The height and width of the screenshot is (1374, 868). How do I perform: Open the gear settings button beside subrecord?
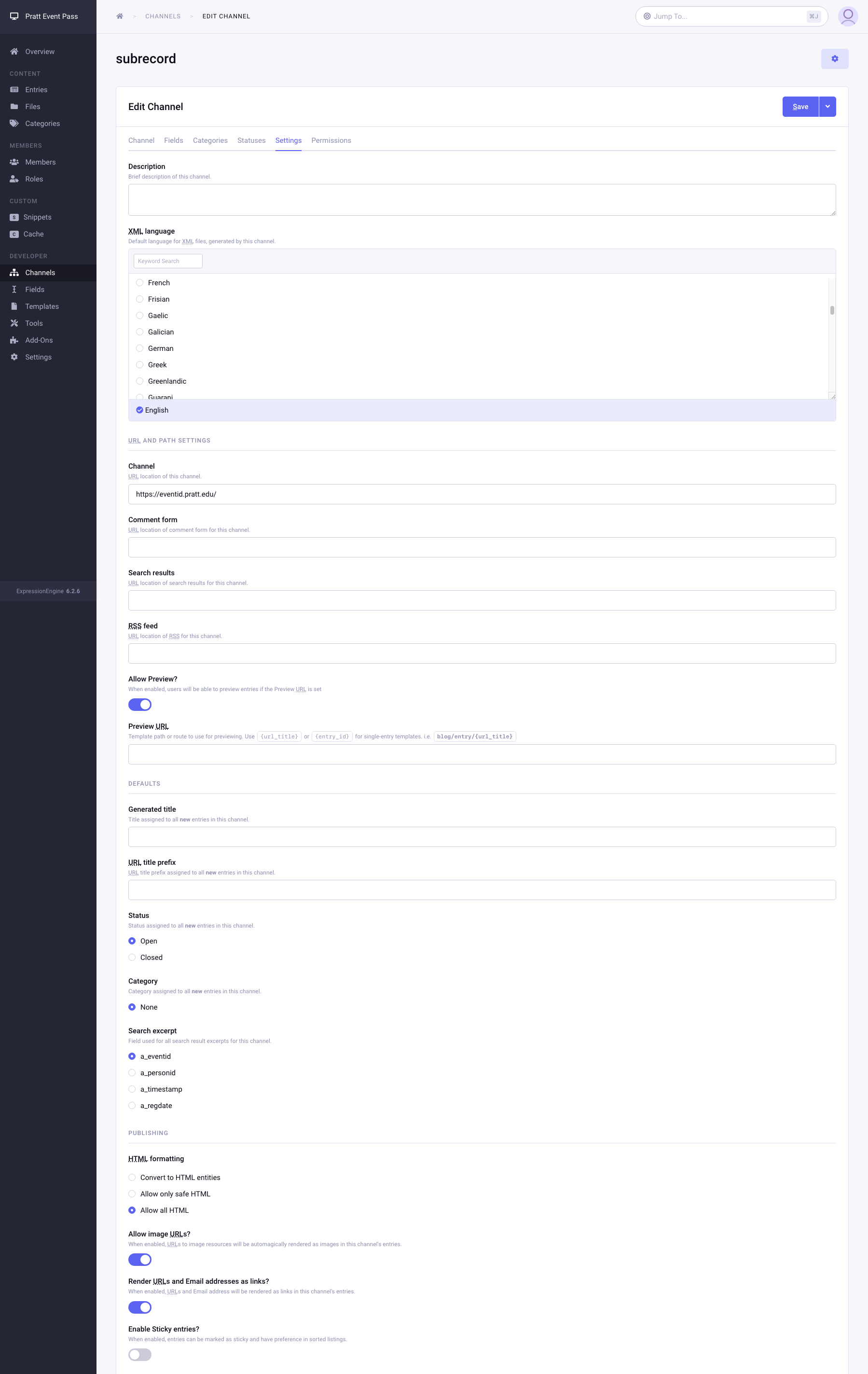834,59
